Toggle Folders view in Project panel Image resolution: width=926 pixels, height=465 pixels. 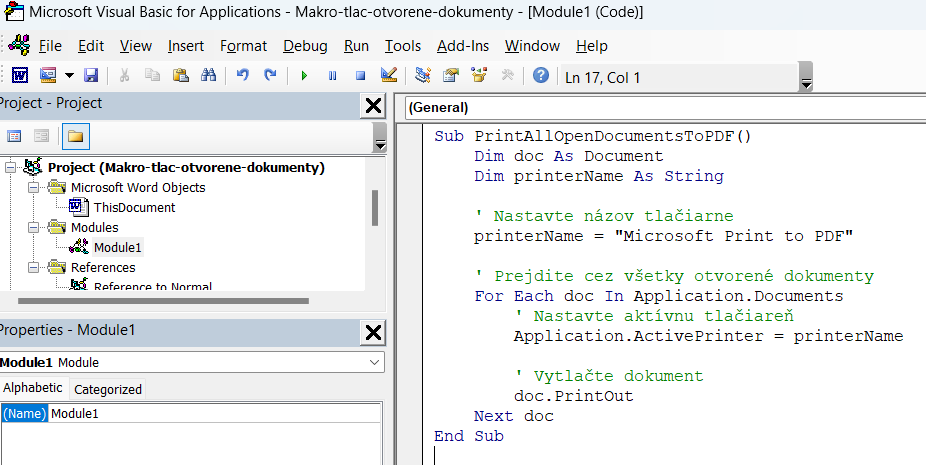[x=75, y=136]
